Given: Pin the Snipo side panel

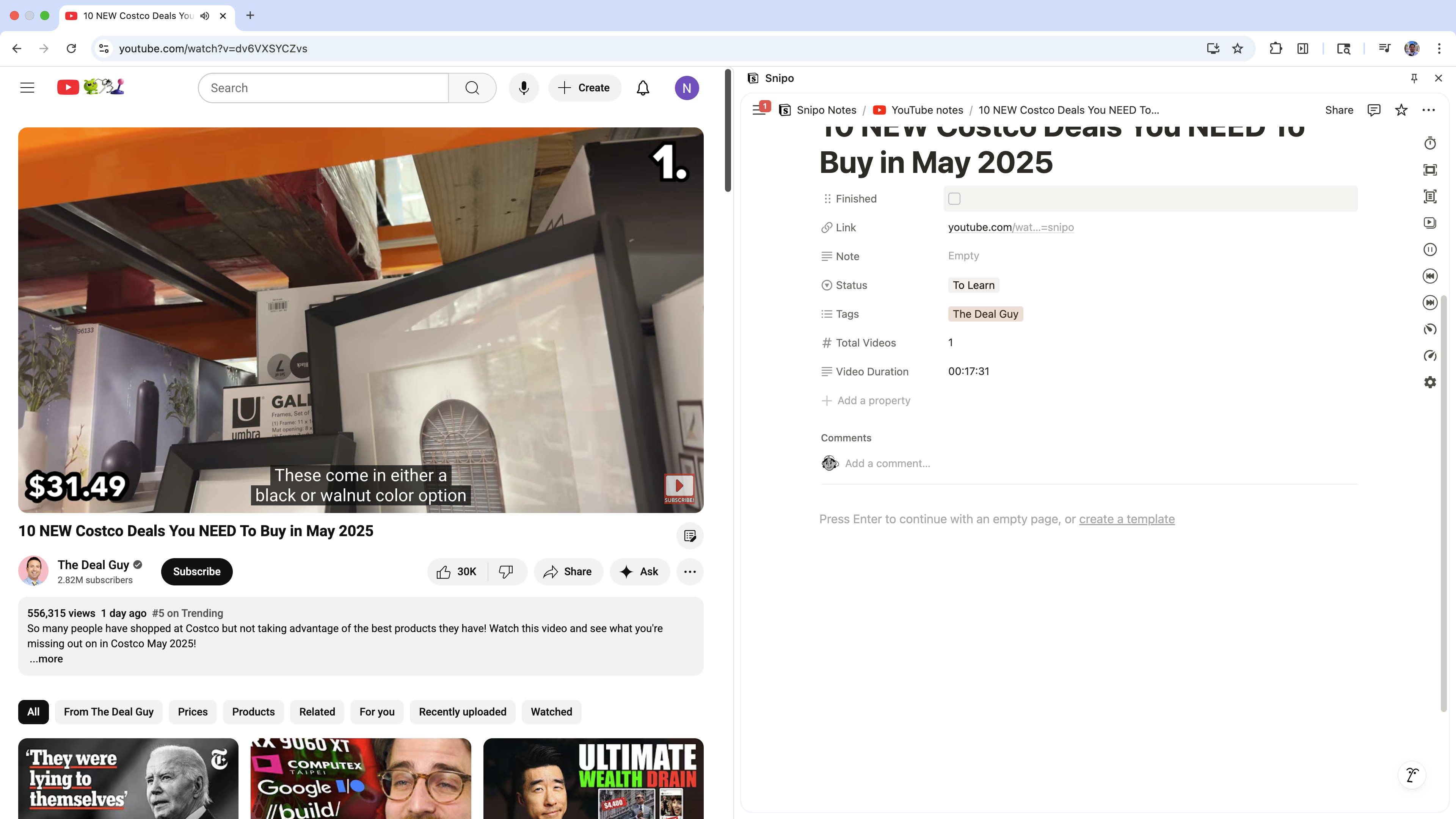Looking at the screenshot, I should pos(1414,78).
